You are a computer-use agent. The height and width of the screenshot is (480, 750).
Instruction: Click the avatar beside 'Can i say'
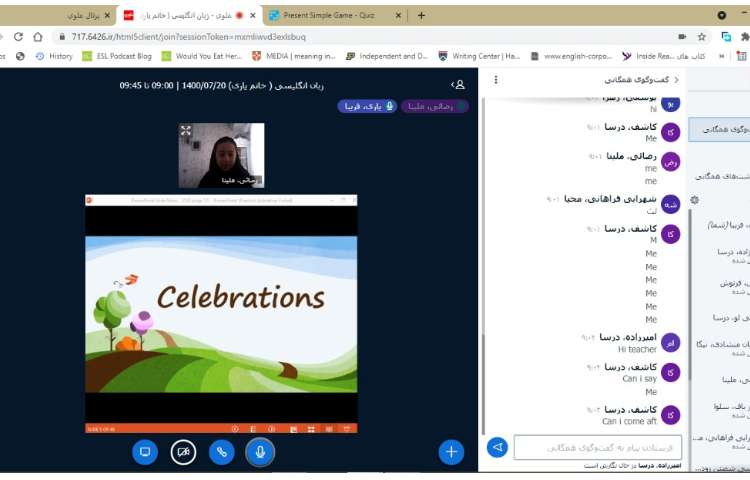(x=671, y=372)
